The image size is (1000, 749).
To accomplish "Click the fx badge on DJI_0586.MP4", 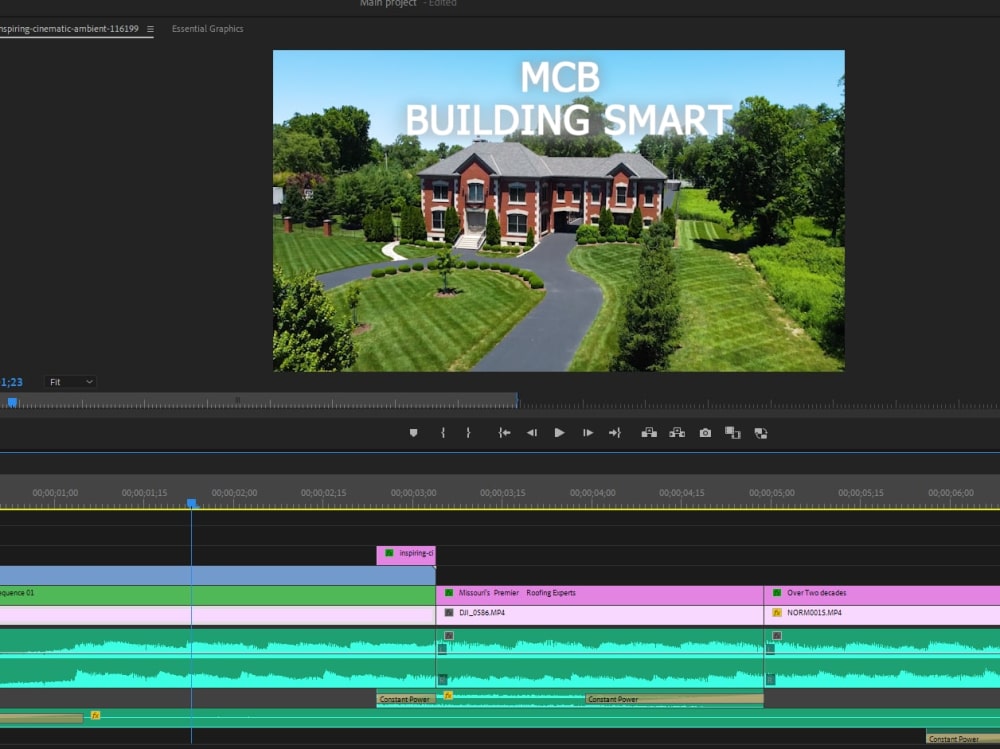I will tap(449, 612).
